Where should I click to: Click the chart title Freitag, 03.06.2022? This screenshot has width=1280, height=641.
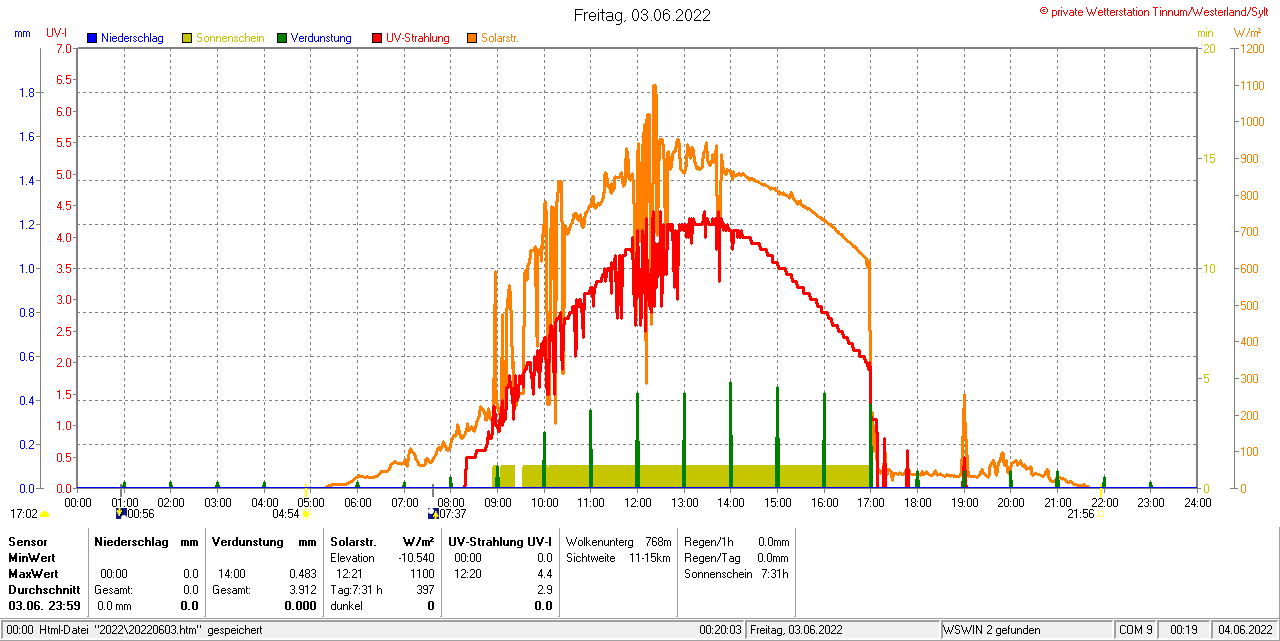point(643,15)
